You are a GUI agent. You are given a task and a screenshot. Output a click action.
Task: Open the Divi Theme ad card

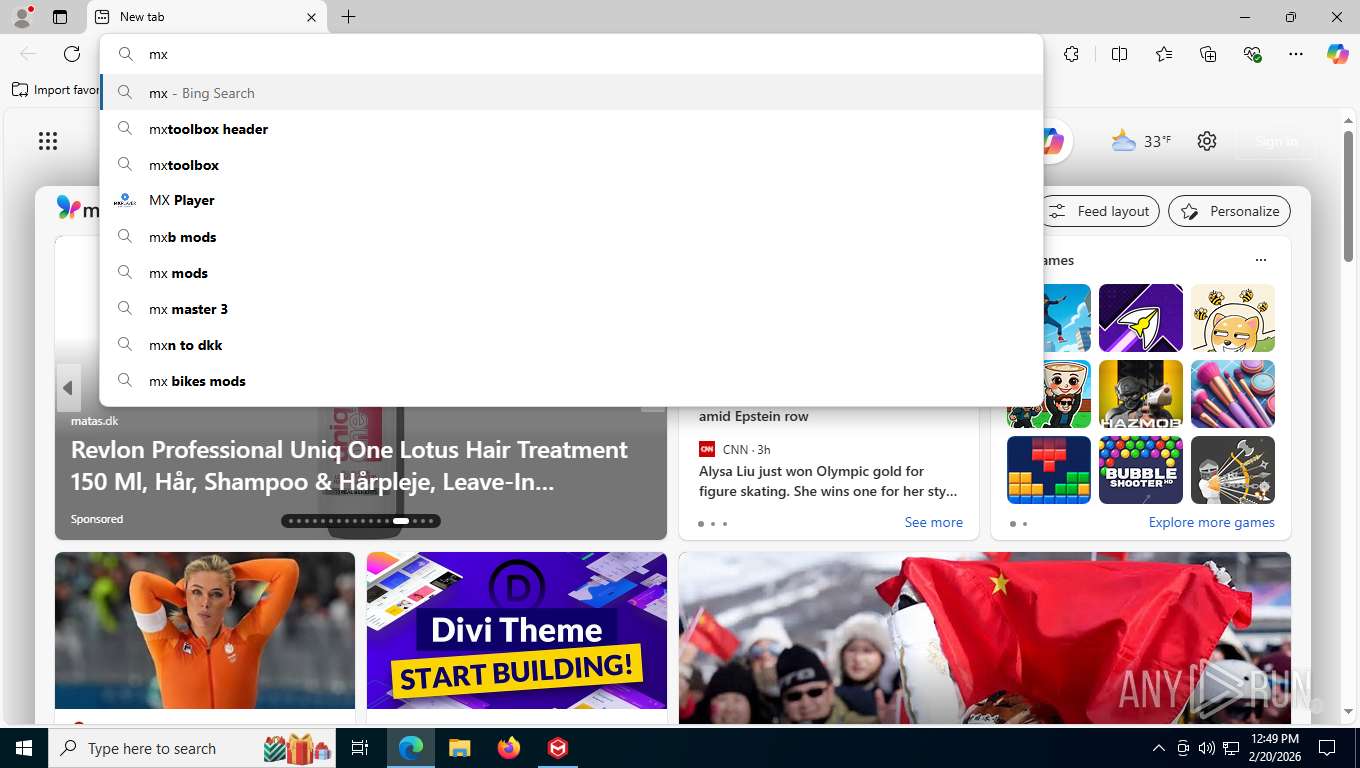click(517, 631)
